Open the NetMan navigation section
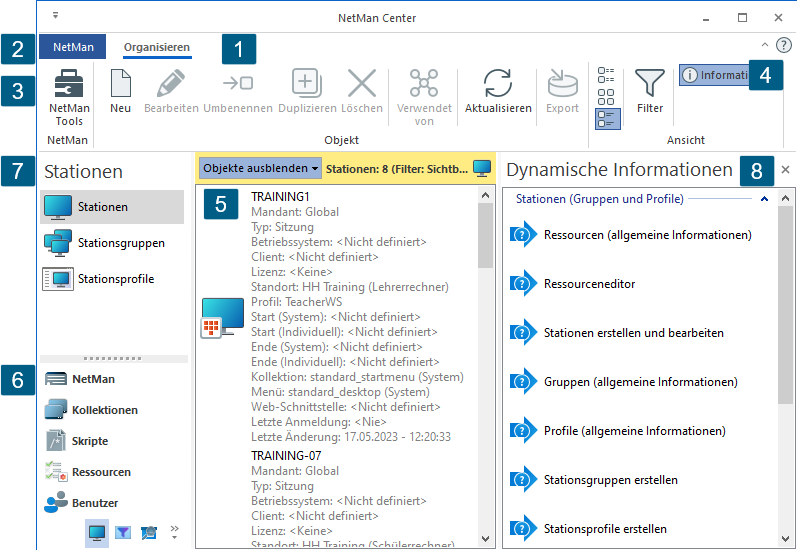This screenshot has height=550, width=797. (x=114, y=379)
